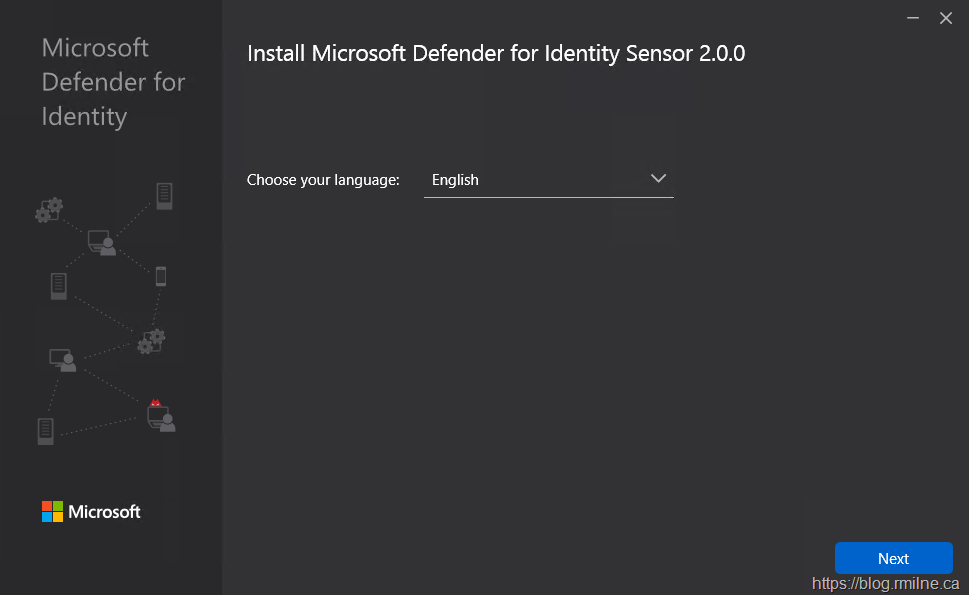
Task: Click the server icon below the upper computer user
Action: click(59, 286)
